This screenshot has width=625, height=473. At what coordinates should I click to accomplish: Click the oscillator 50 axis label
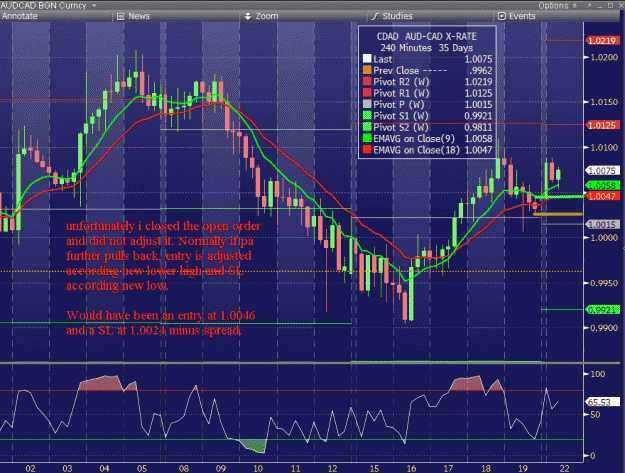(x=595, y=415)
